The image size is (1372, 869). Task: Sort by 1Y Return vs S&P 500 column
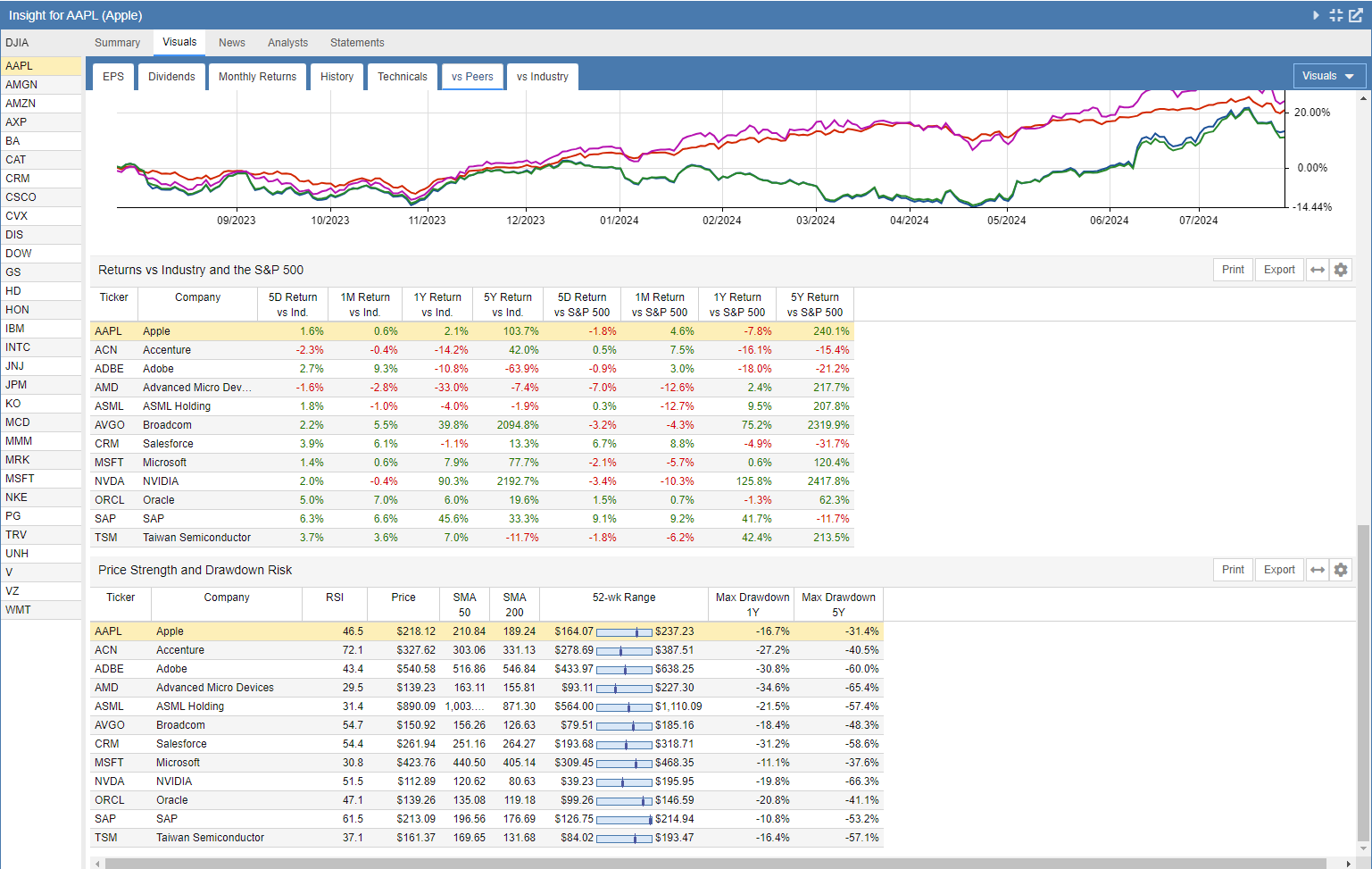click(x=737, y=305)
